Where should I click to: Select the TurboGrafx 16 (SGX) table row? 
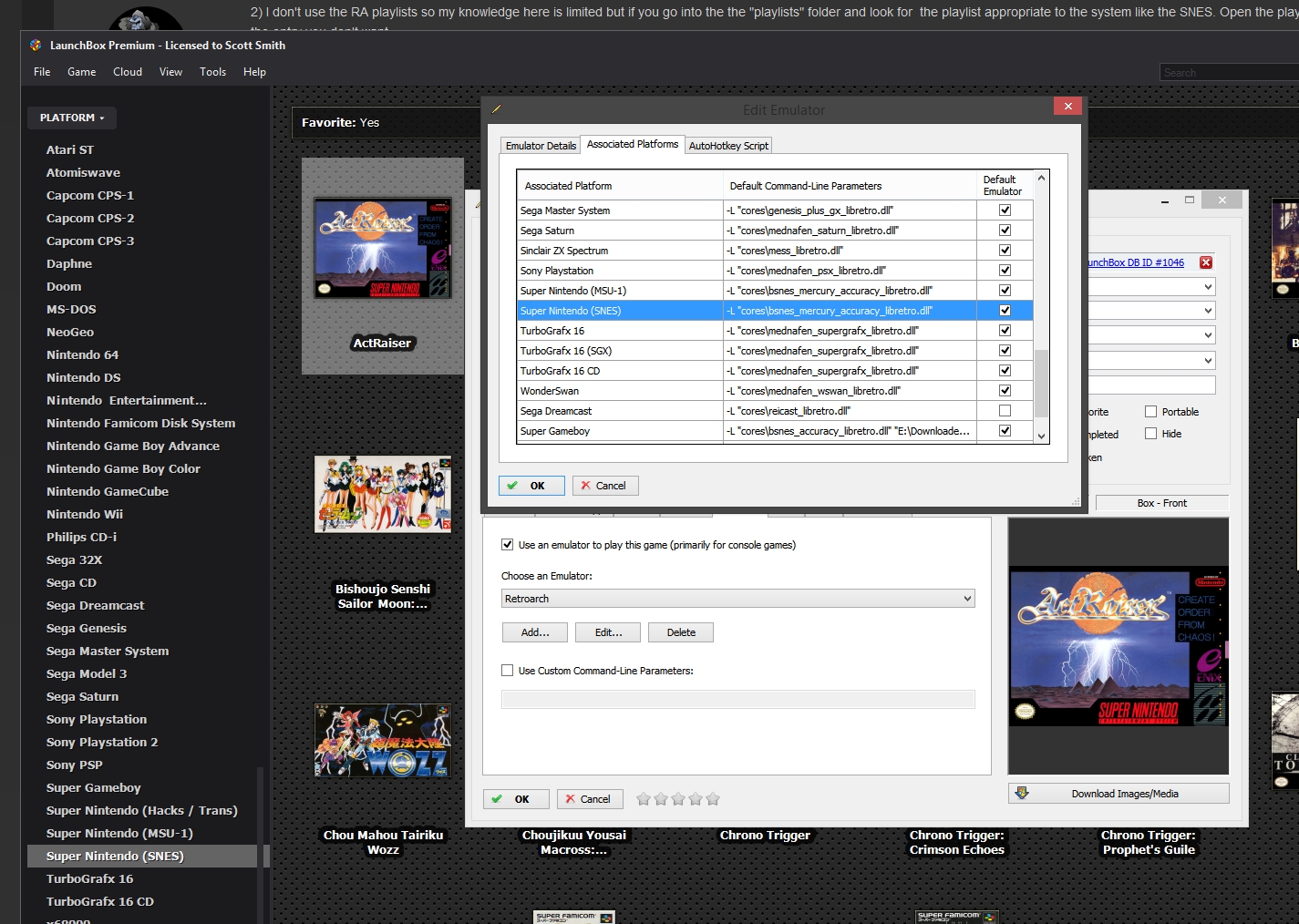point(775,350)
